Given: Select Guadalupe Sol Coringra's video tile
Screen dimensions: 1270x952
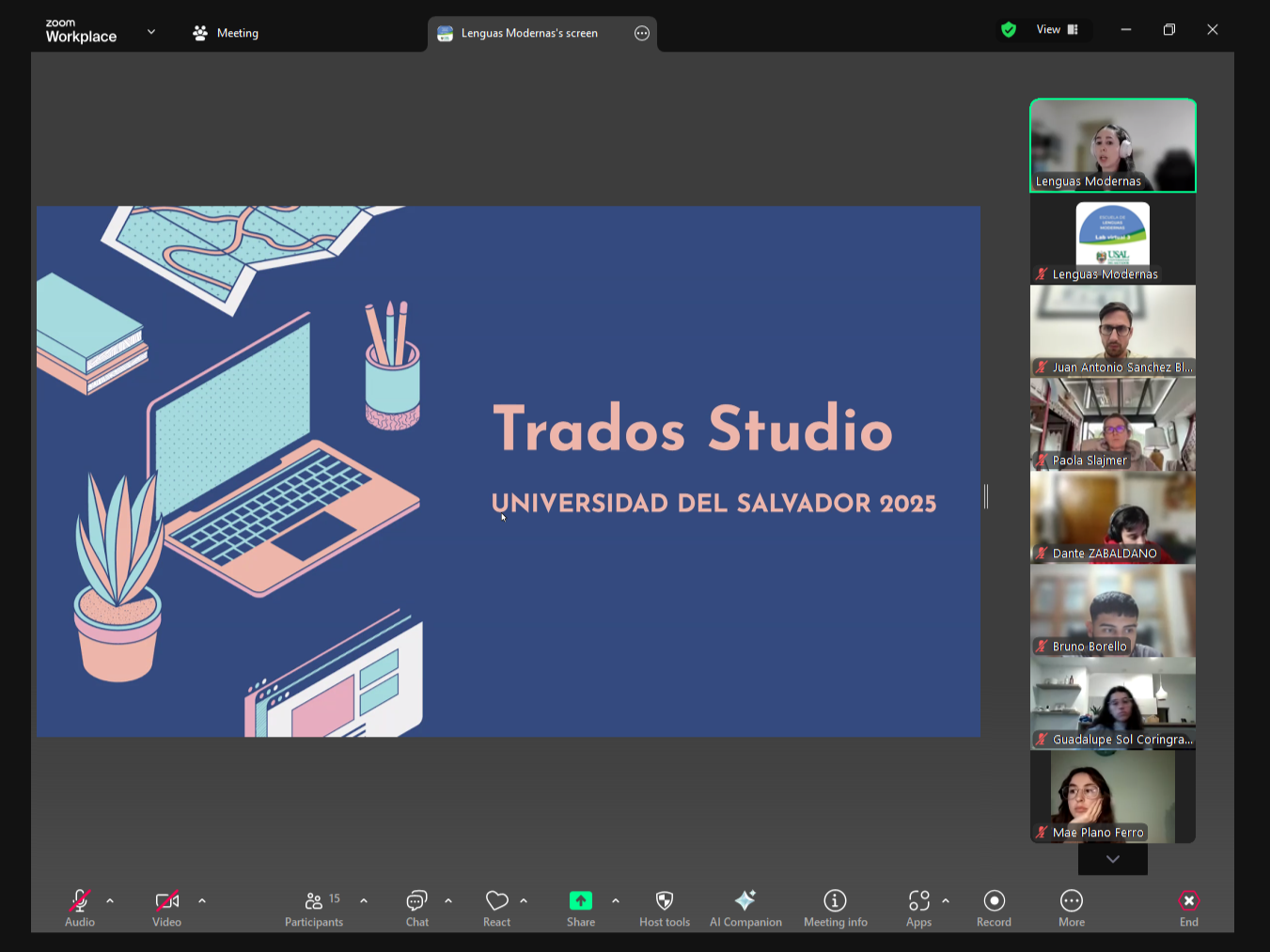Looking at the screenshot, I should point(1113,703).
